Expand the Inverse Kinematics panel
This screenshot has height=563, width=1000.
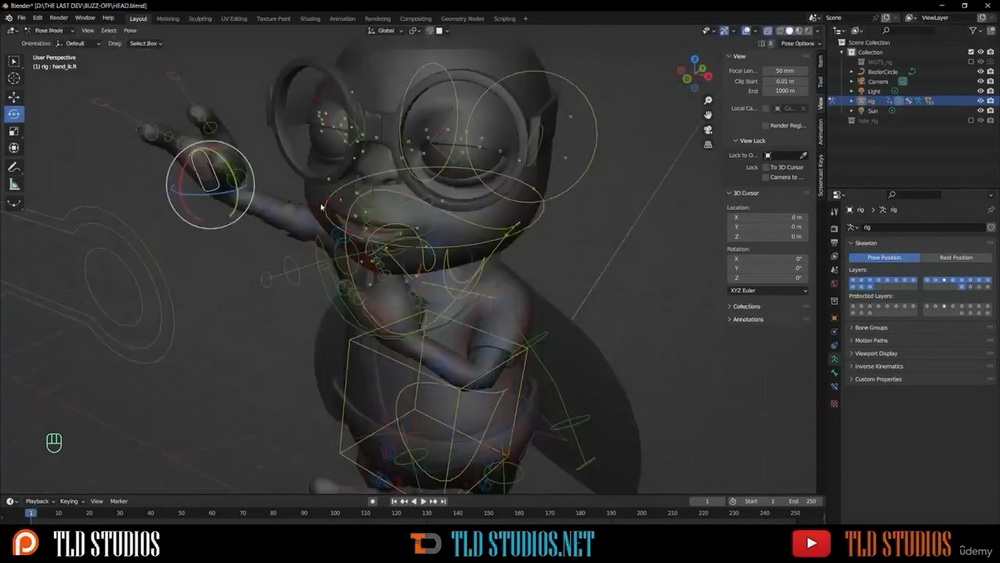879,367
